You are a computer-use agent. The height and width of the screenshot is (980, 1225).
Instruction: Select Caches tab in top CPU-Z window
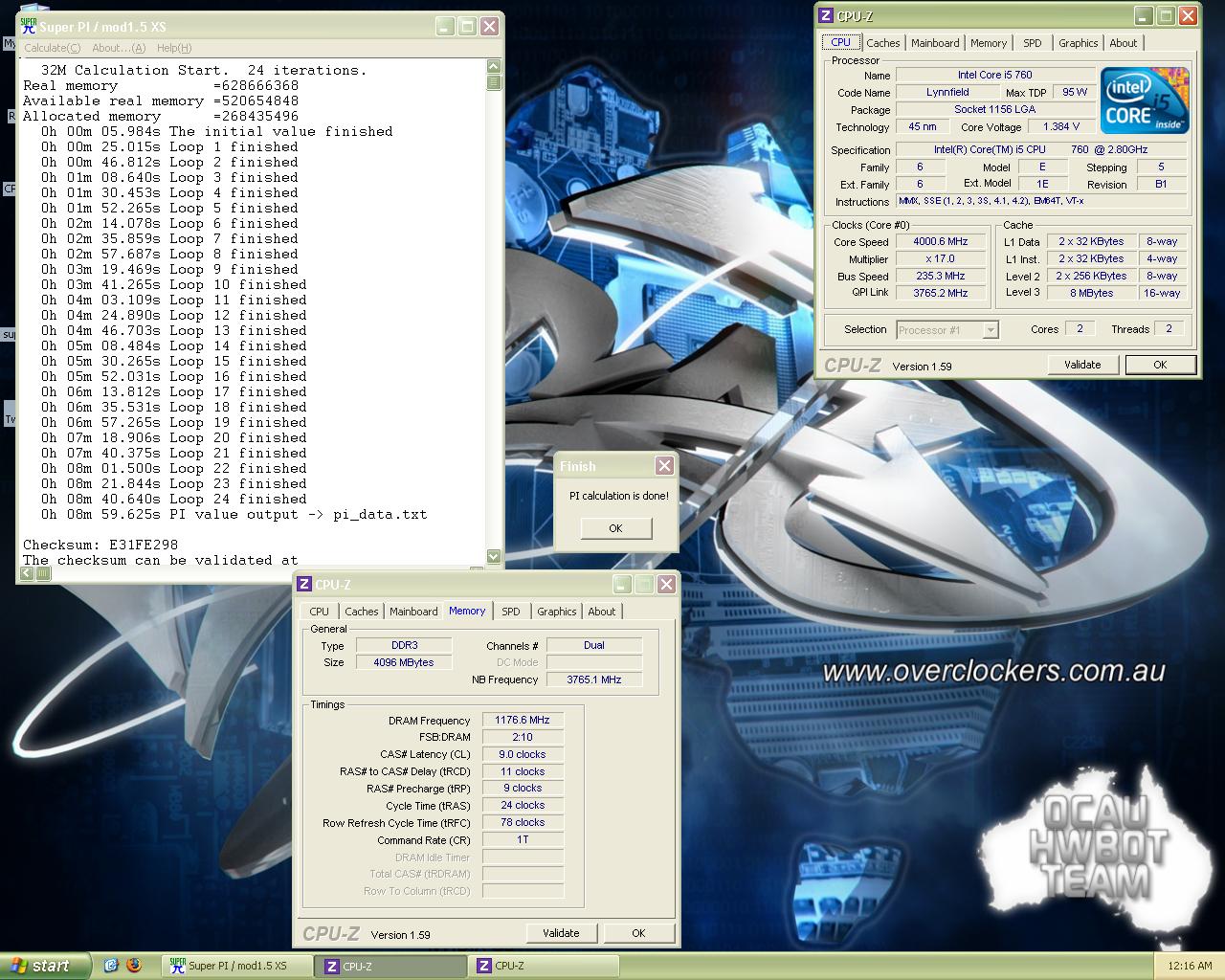[883, 43]
